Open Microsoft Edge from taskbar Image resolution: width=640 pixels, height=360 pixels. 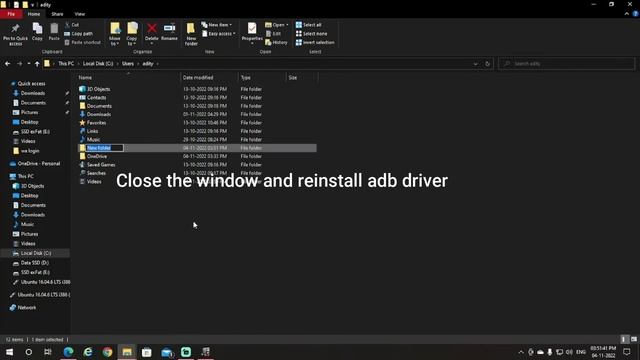[x=68, y=352]
